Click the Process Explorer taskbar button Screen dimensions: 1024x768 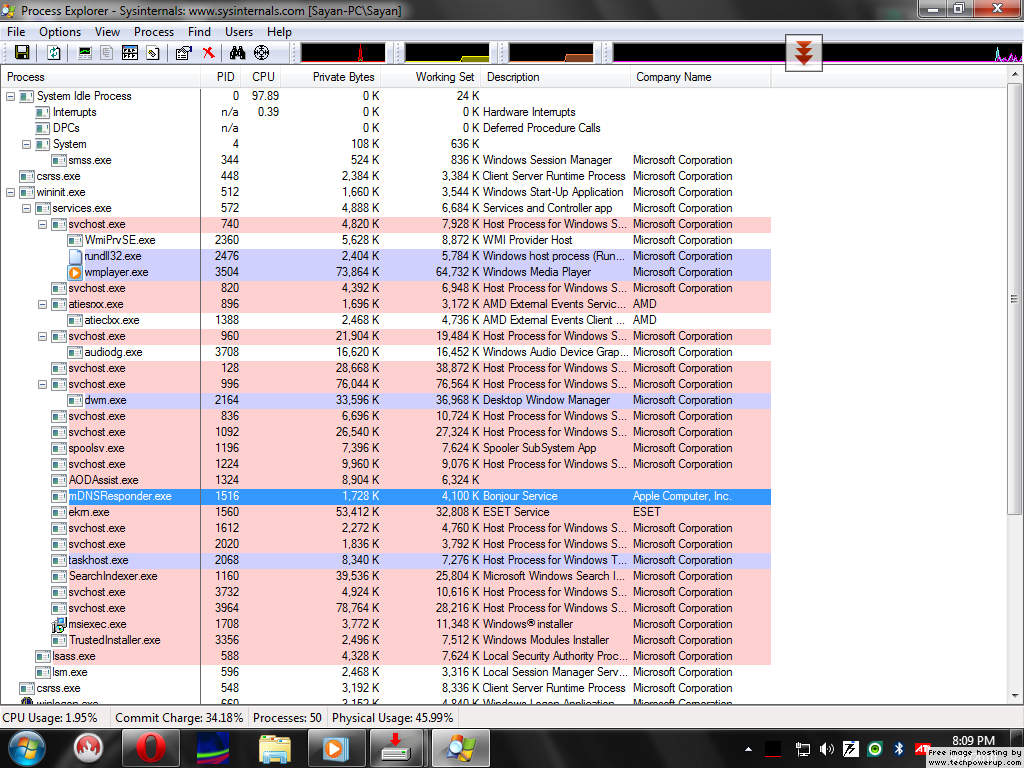tap(461, 748)
